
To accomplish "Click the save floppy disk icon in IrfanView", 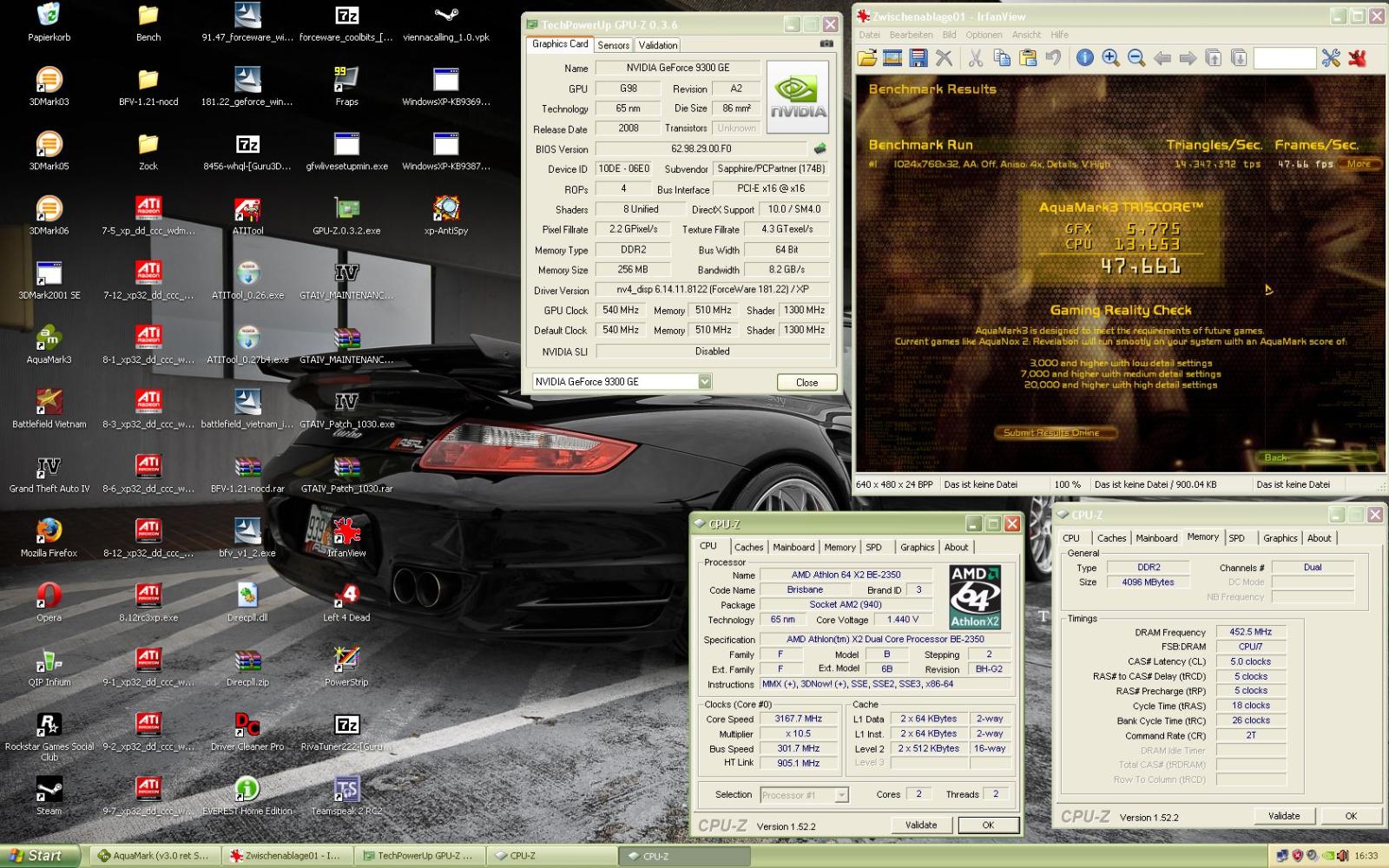I will [x=918, y=58].
